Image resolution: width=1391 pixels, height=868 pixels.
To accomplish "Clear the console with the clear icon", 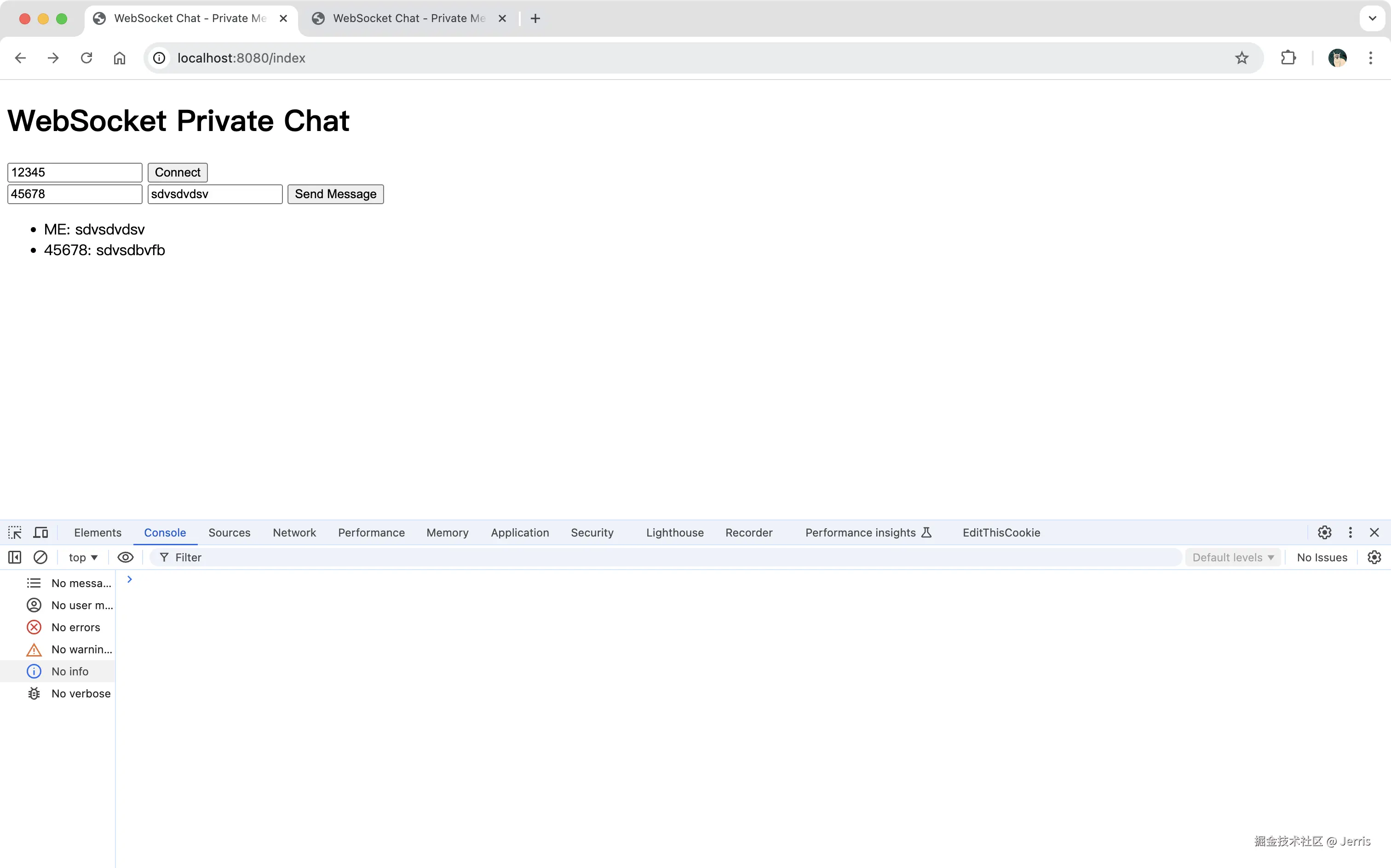I will click(x=40, y=557).
